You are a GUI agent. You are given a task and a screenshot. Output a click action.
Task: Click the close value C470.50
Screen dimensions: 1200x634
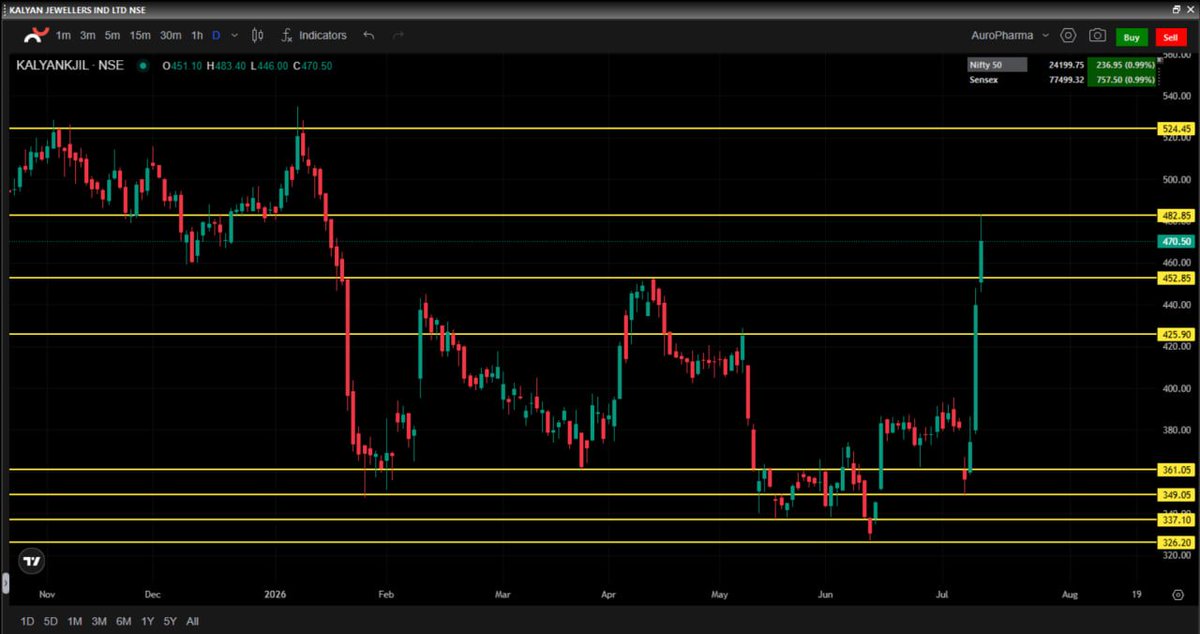point(313,66)
